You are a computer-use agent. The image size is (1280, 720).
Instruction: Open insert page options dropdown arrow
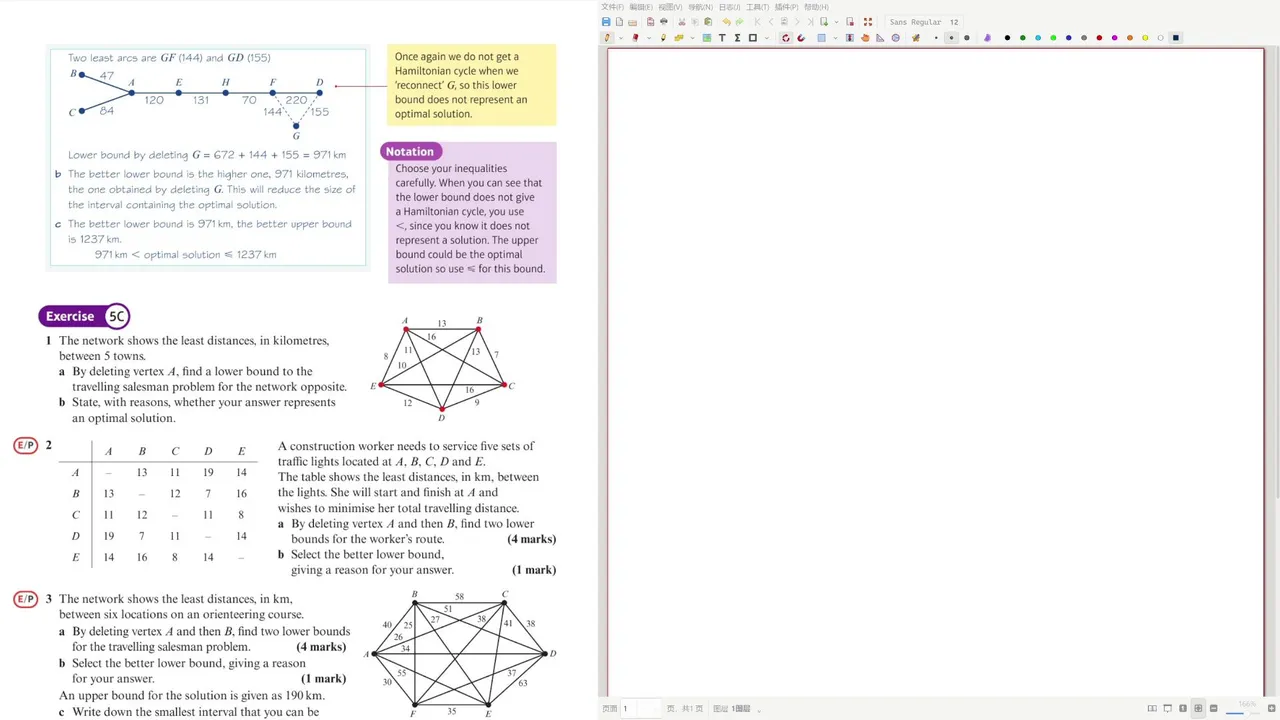836,22
